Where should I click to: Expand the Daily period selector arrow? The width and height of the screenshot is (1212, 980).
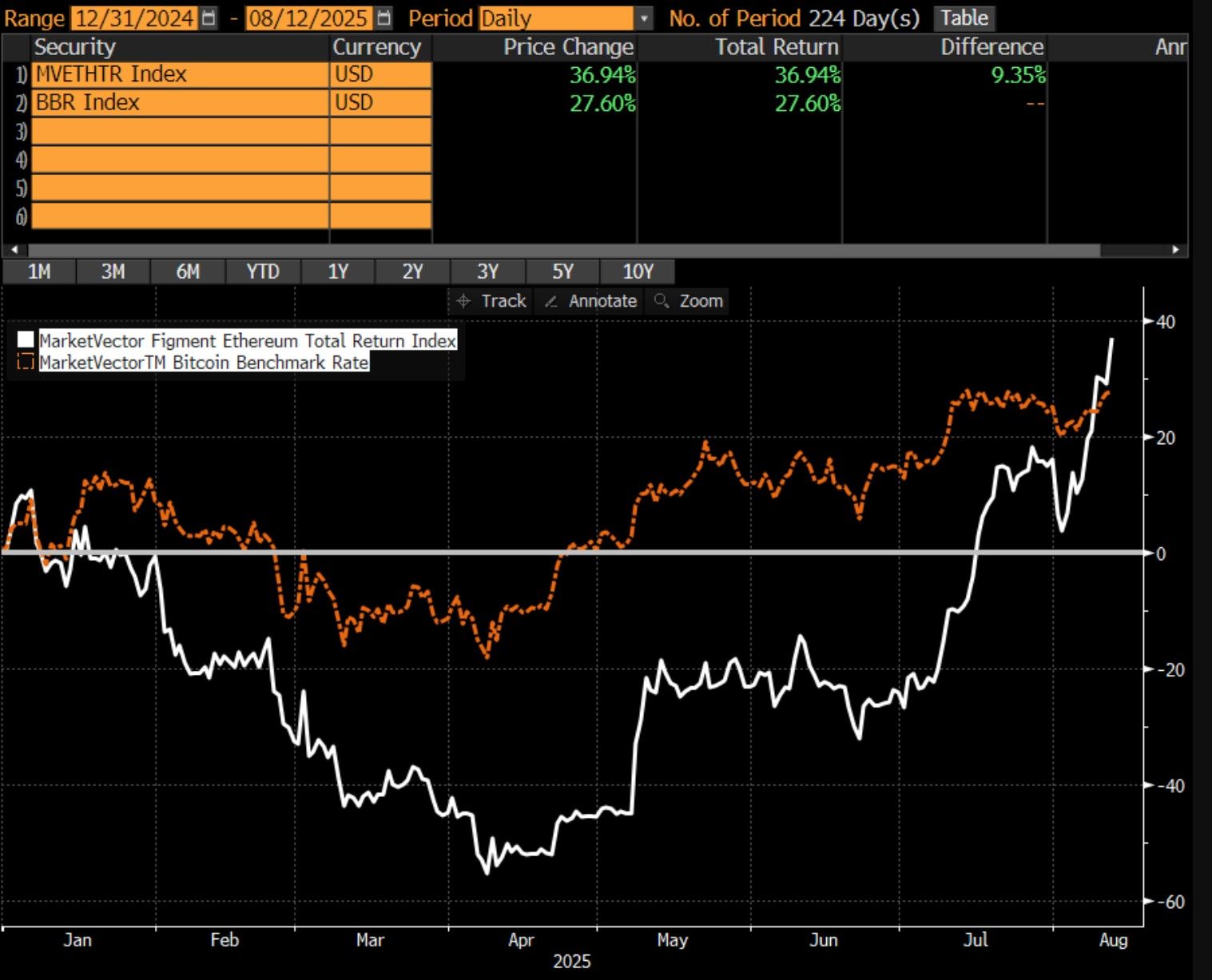(x=644, y=18)
